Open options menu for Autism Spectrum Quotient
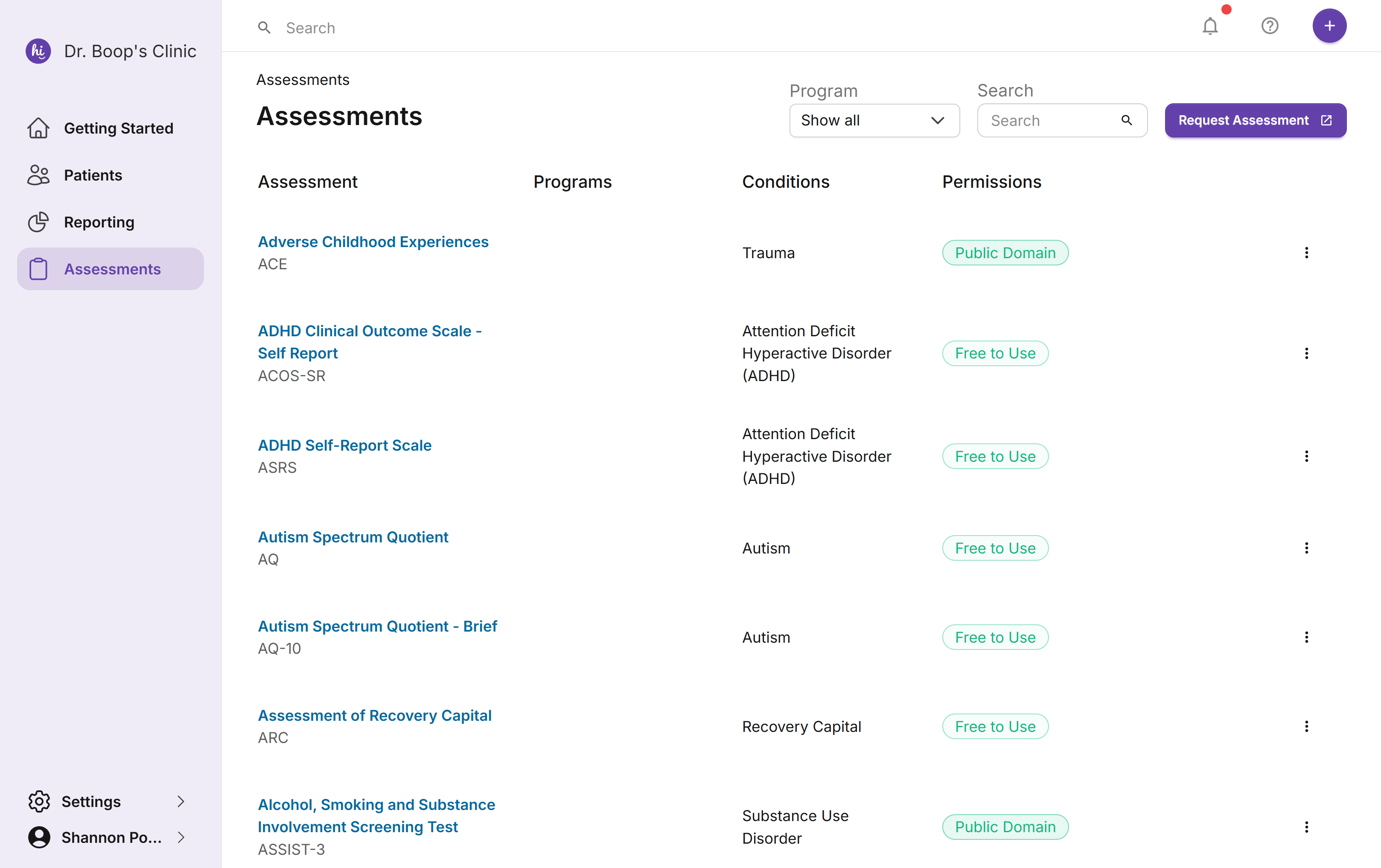Screen dimensions: 1381x868 [x=1306, y=548]
